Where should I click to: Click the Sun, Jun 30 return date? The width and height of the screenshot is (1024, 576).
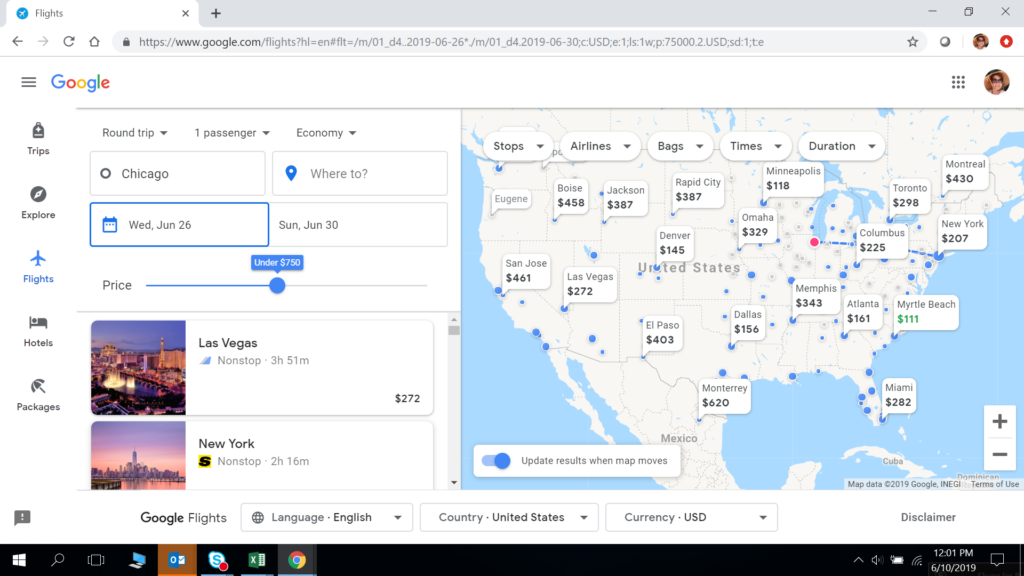(359, 225)
